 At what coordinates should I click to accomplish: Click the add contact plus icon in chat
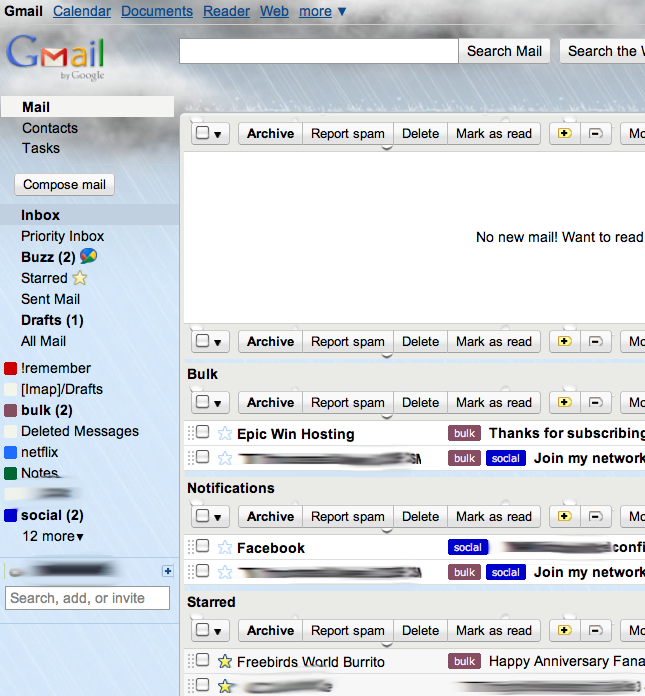tap(167, 571)
